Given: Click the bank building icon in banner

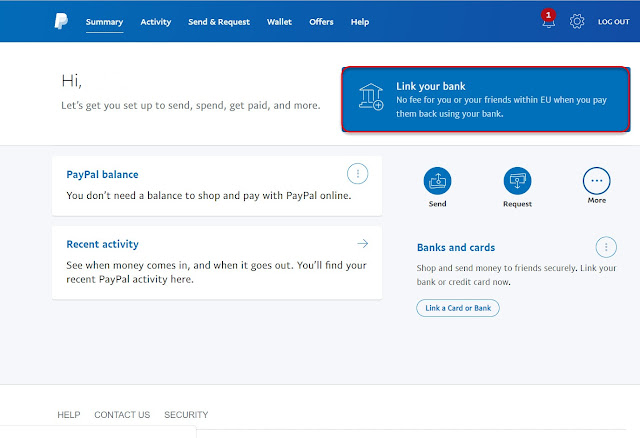Looking at the screenshot, I should point(371,97).
